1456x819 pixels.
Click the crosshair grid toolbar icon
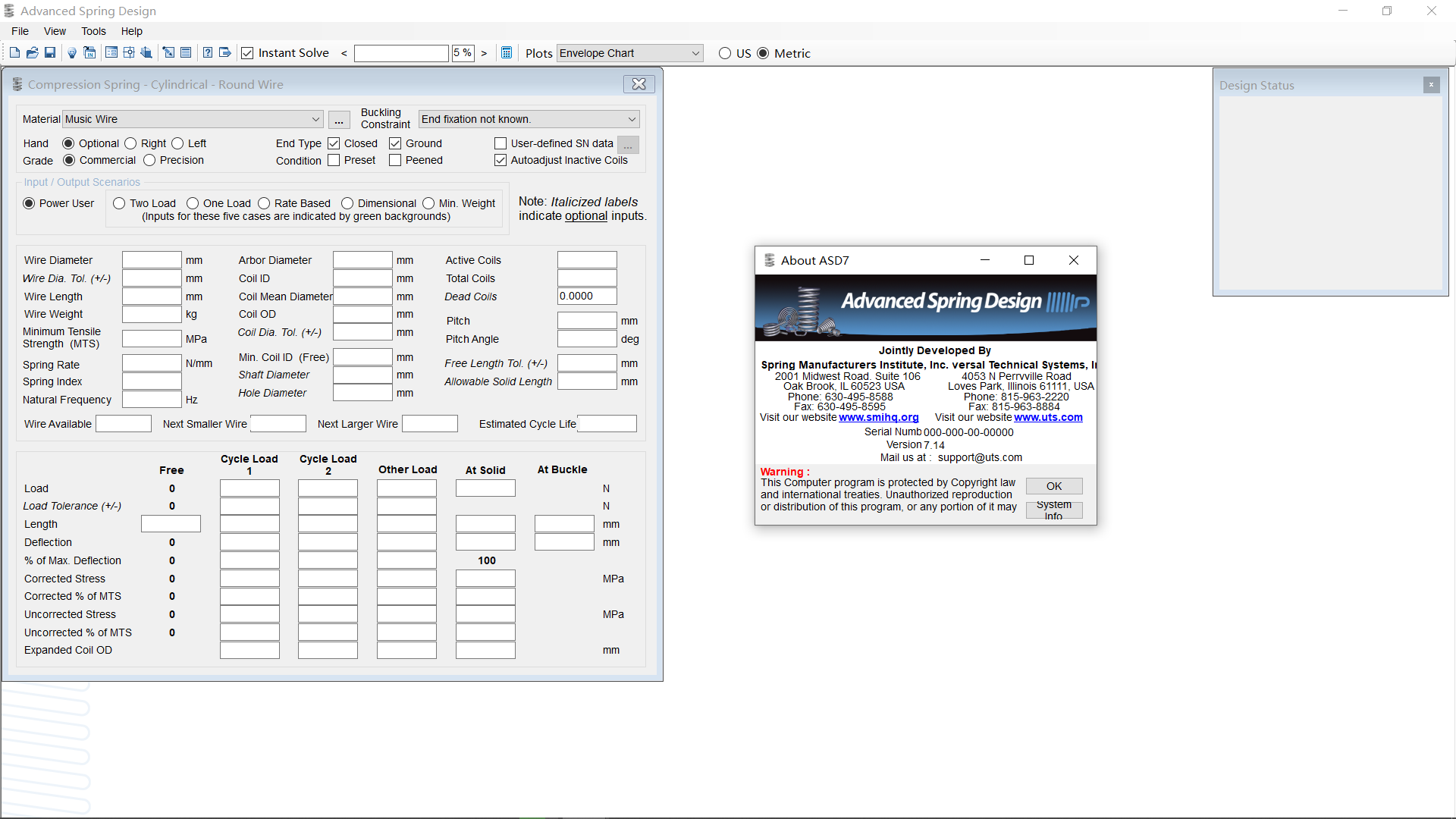(x=129, y=52)
